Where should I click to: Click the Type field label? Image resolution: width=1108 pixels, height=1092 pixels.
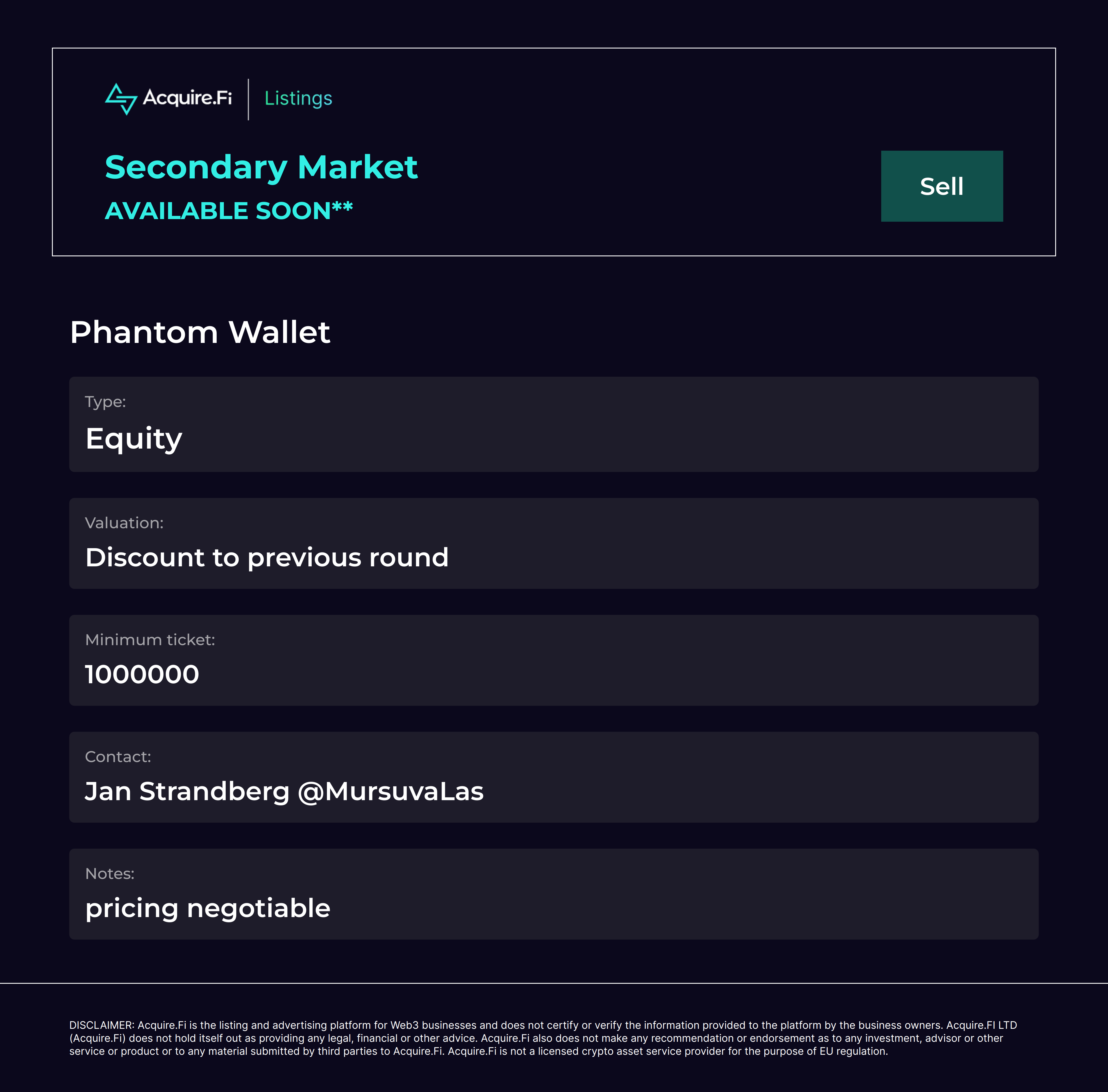[x=106, y=402]
